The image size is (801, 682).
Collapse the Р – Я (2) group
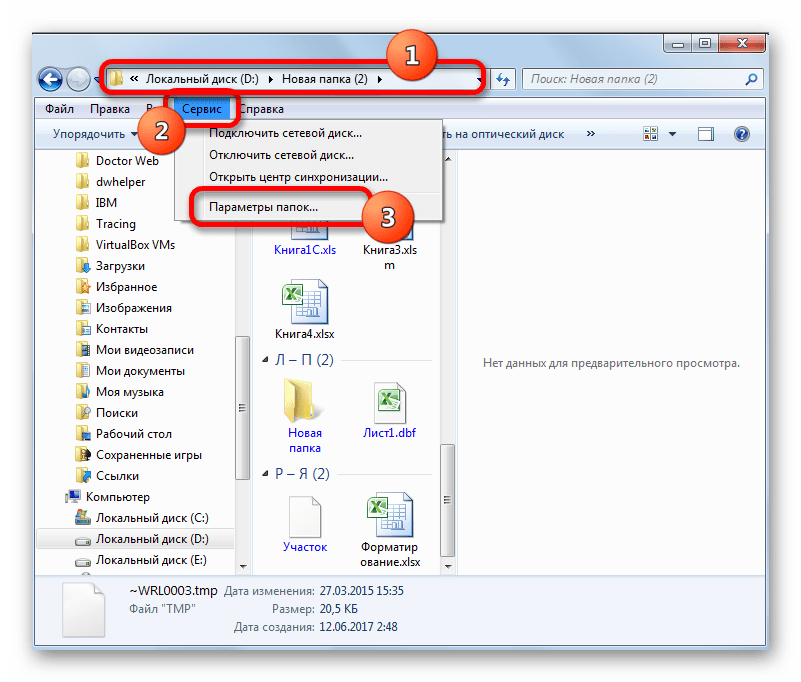tap(265, 474)
